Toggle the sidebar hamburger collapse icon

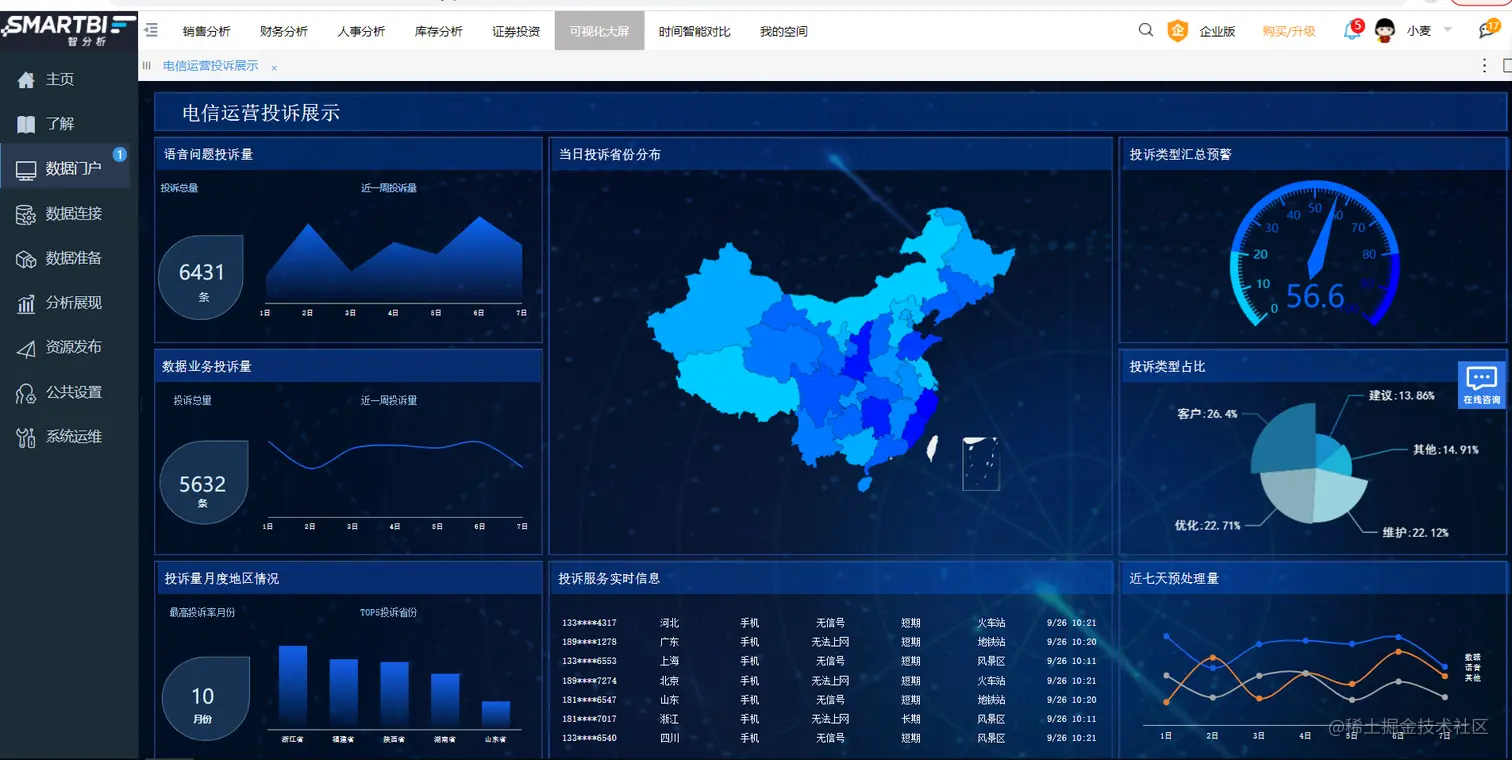(152, 30)
